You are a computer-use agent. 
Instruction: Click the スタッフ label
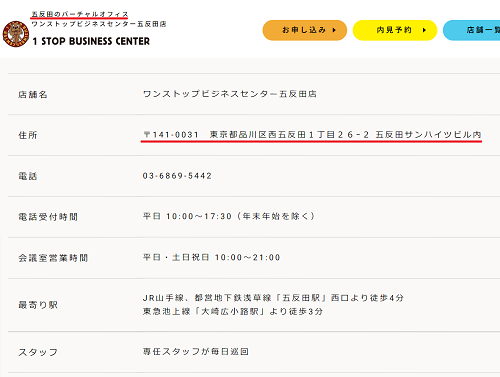tap(38, 352)
